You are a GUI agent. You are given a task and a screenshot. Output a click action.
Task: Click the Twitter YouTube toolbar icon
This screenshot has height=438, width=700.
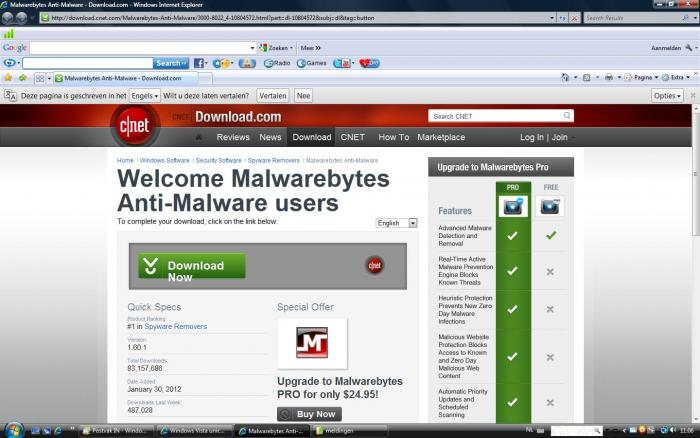pyautogui.click(x=342, y=63)
